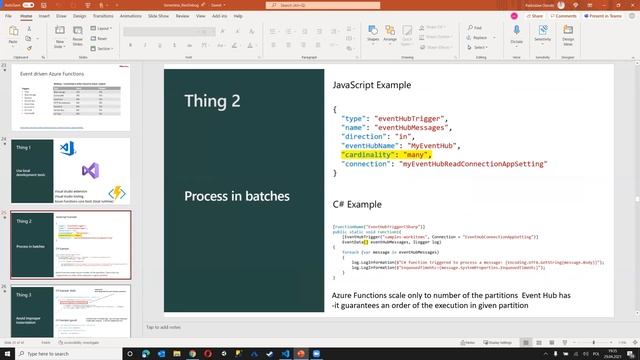Toggle Bold formatting
Viewport: 640px width, 360px height.
click(131, 45)
